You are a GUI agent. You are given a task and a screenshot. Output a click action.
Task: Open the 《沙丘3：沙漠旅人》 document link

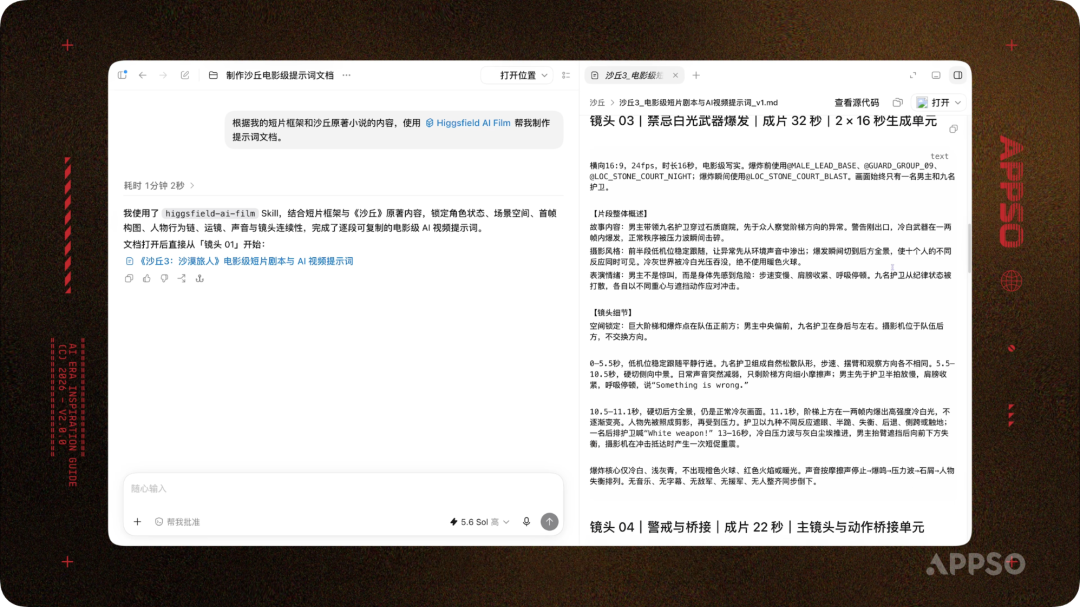(239, 261)
